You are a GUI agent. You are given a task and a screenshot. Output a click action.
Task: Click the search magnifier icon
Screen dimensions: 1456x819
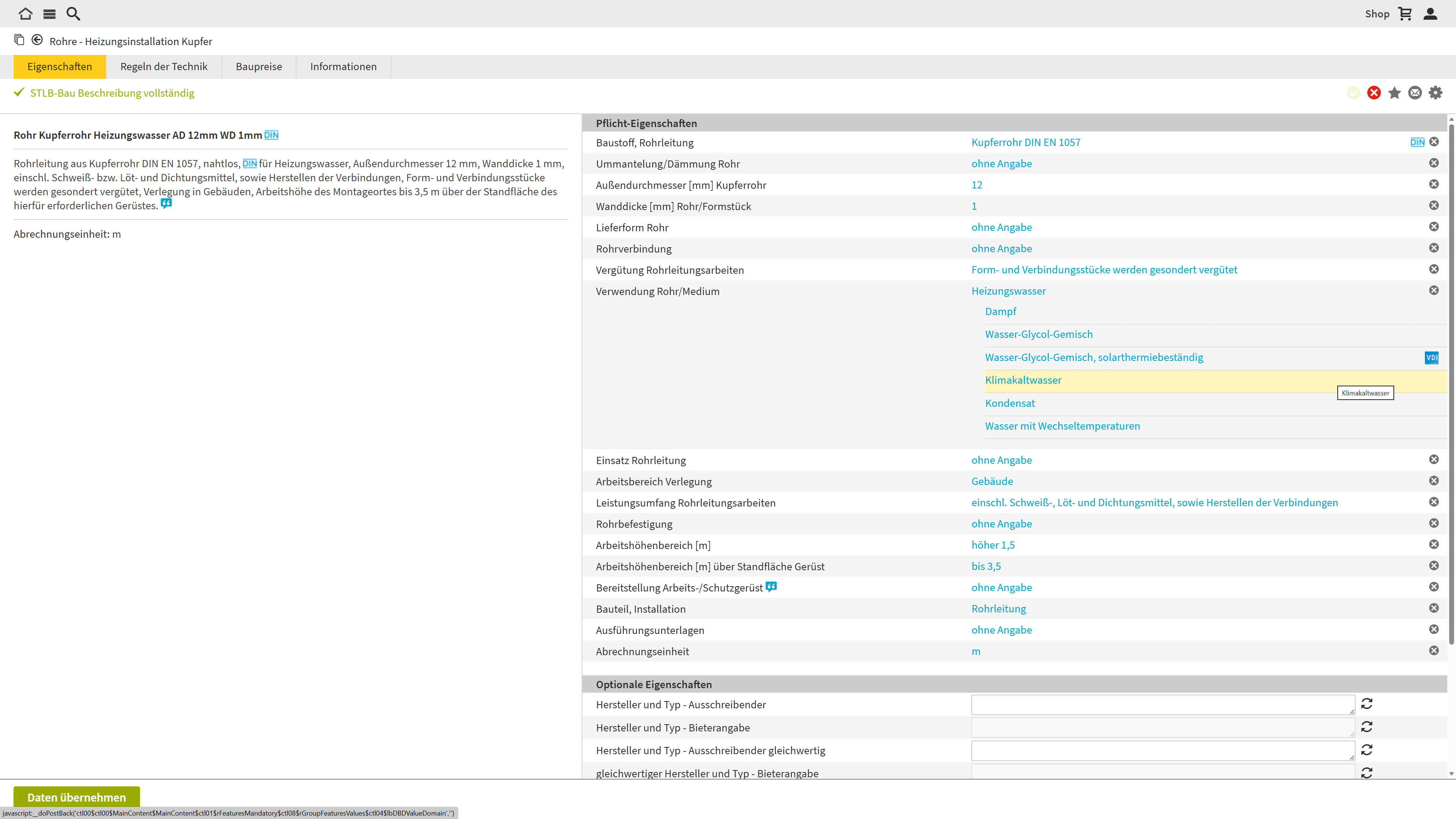click(x=74, y=14)
